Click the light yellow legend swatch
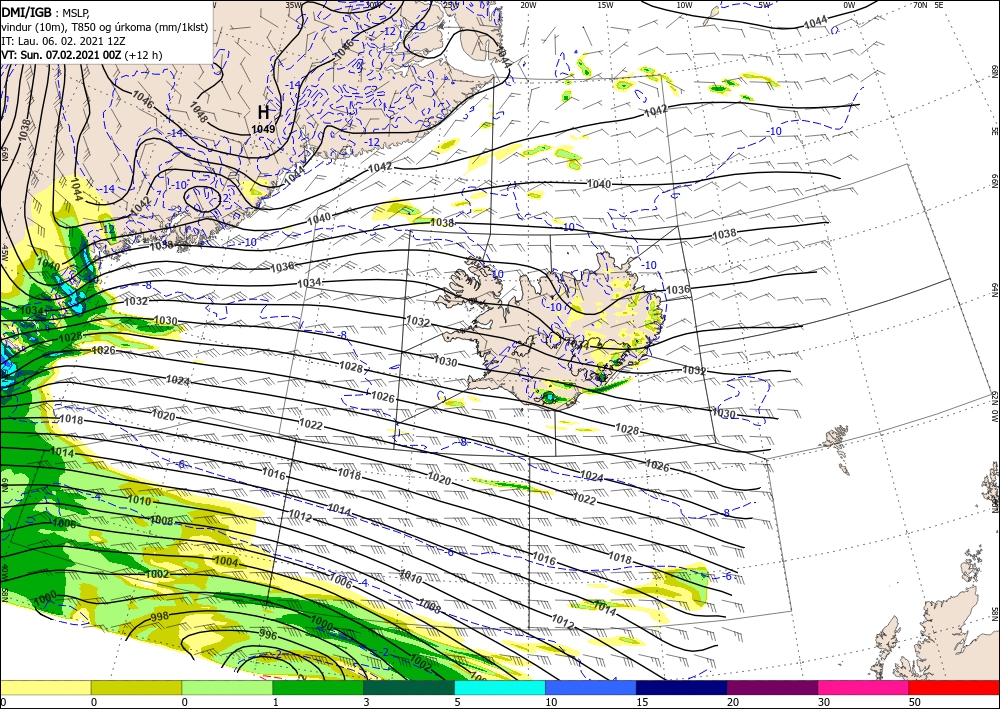The height and width of the screenshot is (709, 1000). tap(45, 687)
